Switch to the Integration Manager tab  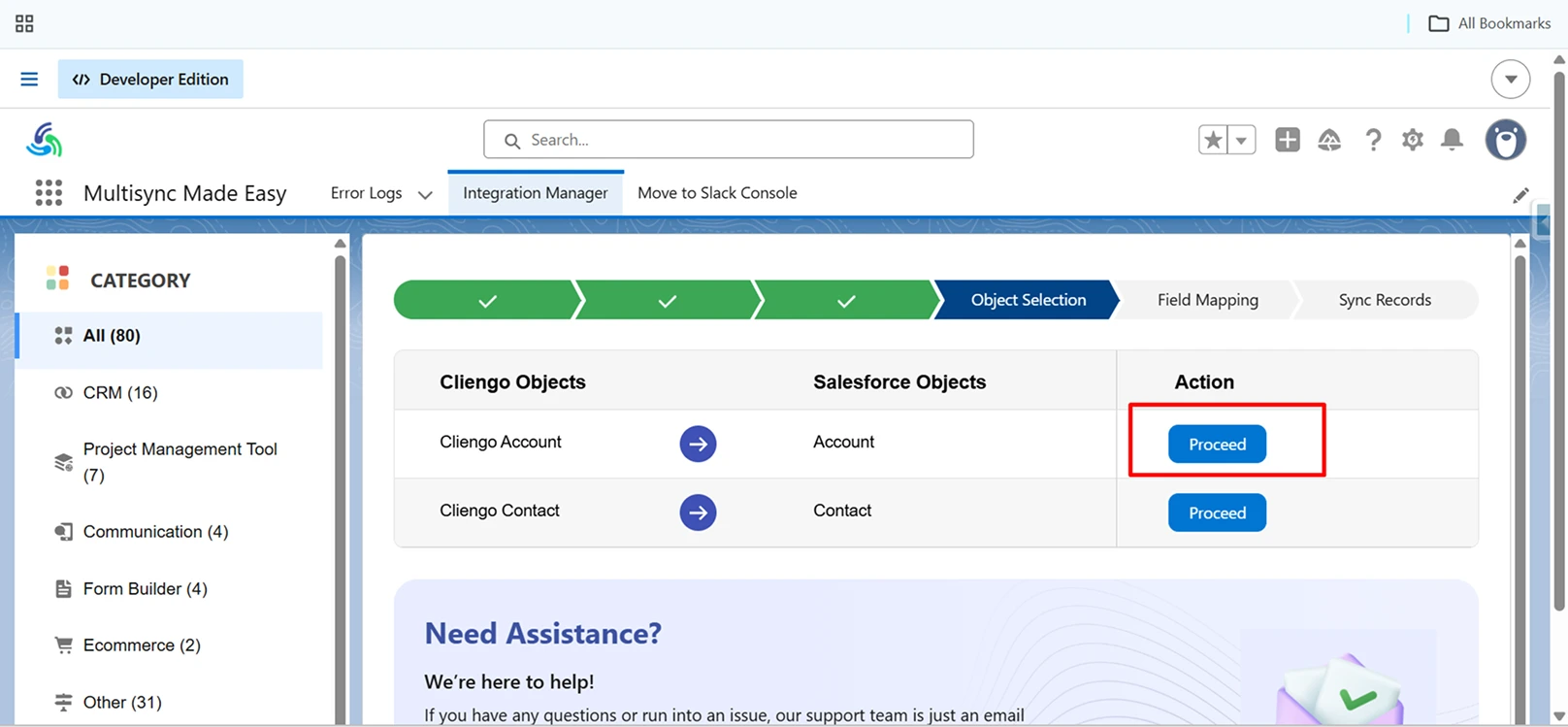point(536,193)
